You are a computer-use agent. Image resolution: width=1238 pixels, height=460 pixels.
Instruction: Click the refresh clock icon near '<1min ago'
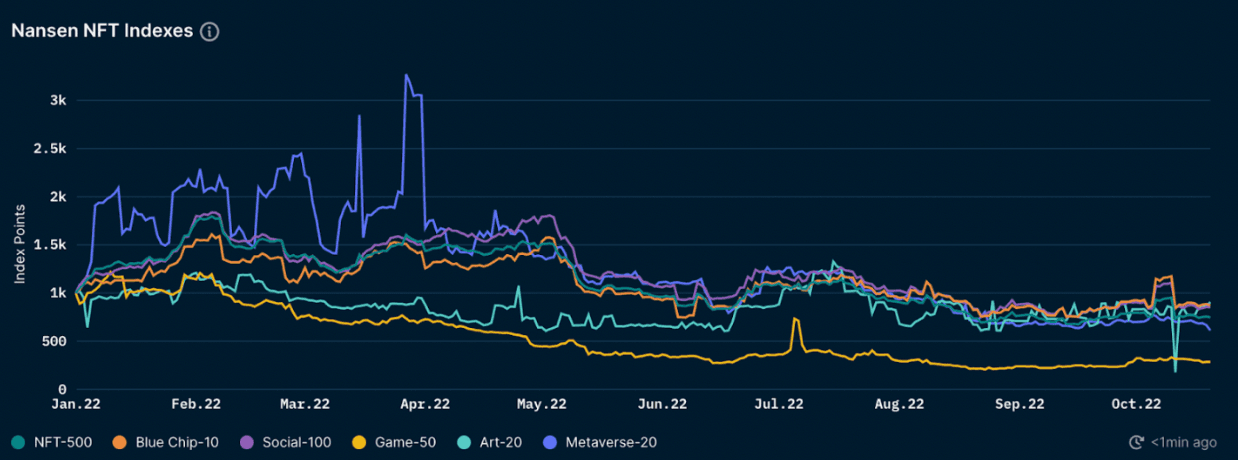tap(1136, 442)
